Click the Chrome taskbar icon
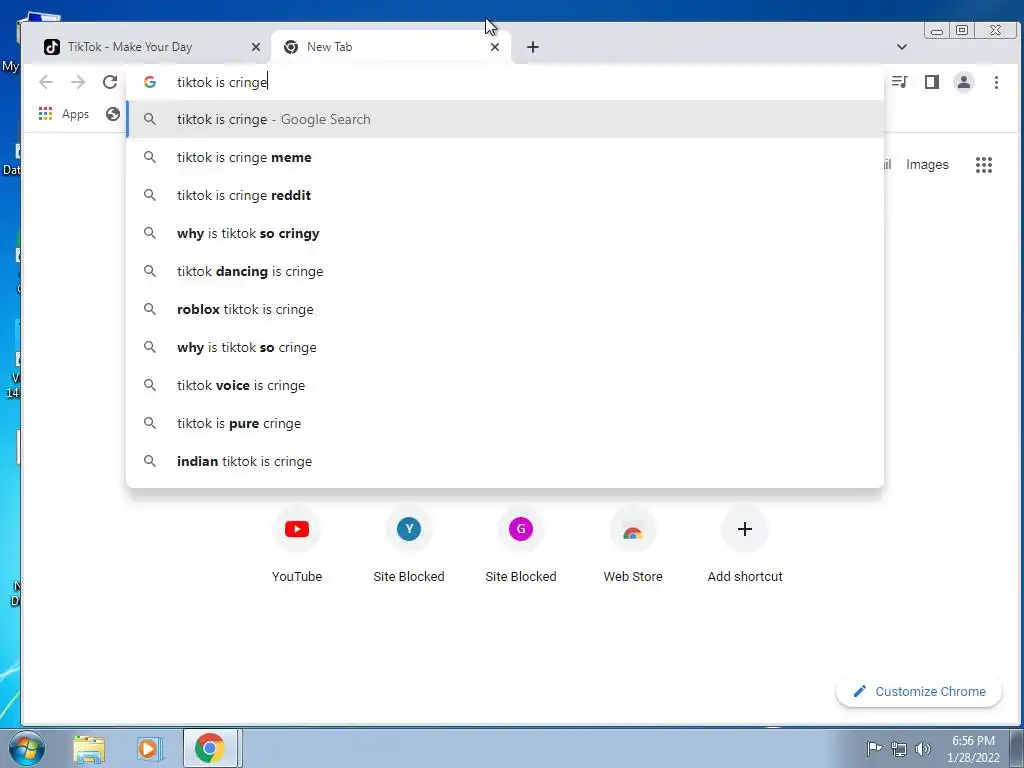The height and width of the screenshot is (768, 1024). 210,748
